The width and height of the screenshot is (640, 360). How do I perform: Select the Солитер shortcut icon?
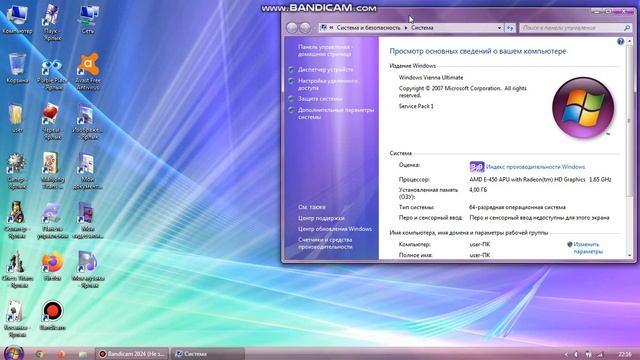[16, 220]
